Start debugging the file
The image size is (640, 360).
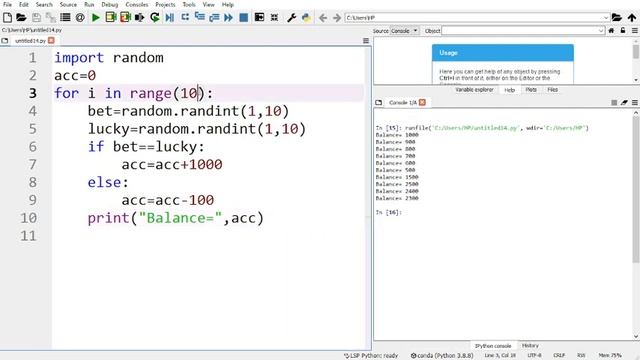[x=169, y=18]
